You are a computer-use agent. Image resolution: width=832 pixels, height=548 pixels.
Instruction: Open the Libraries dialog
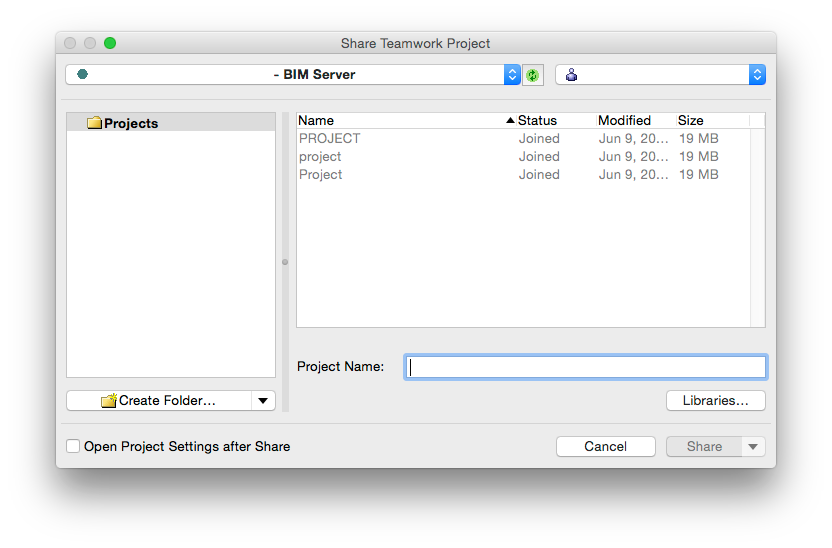point(716,401)
